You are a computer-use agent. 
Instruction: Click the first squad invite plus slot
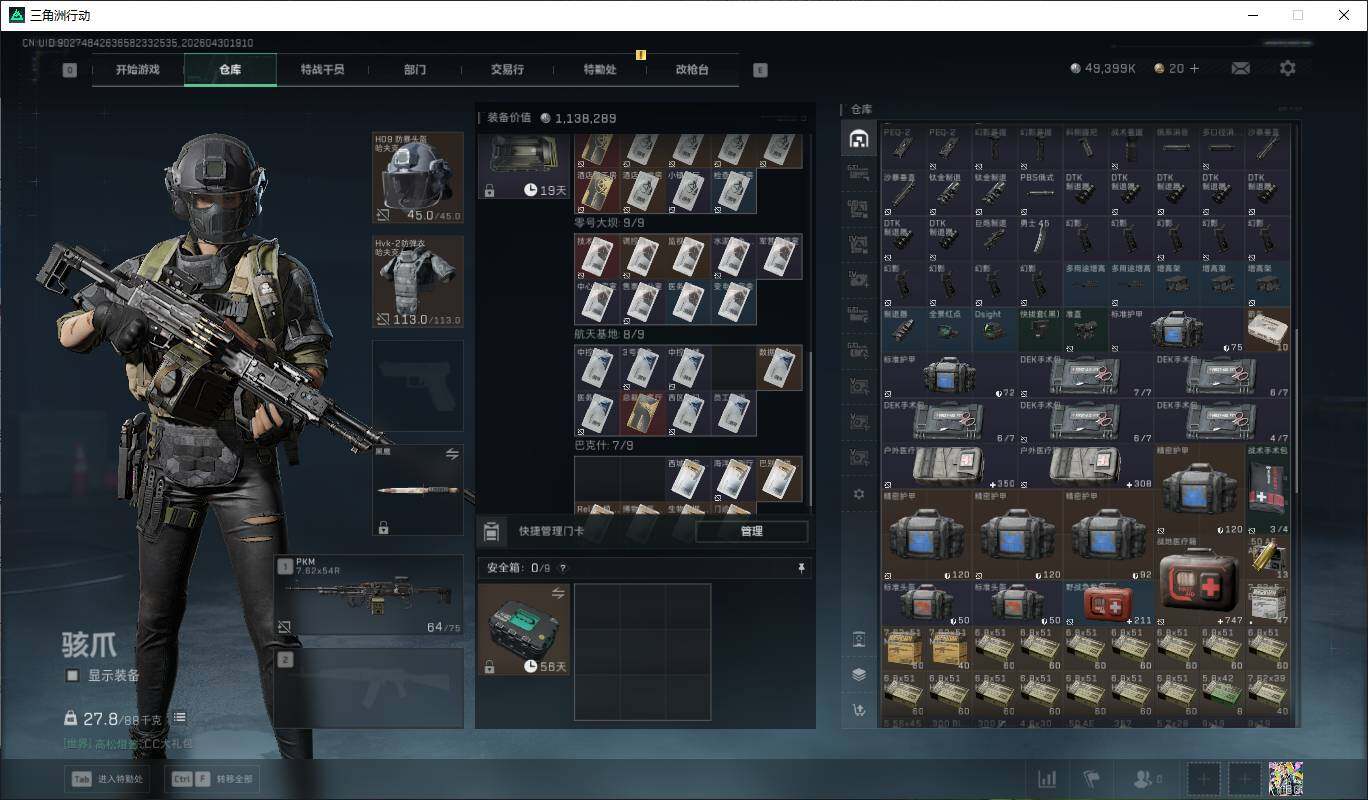1204,778
